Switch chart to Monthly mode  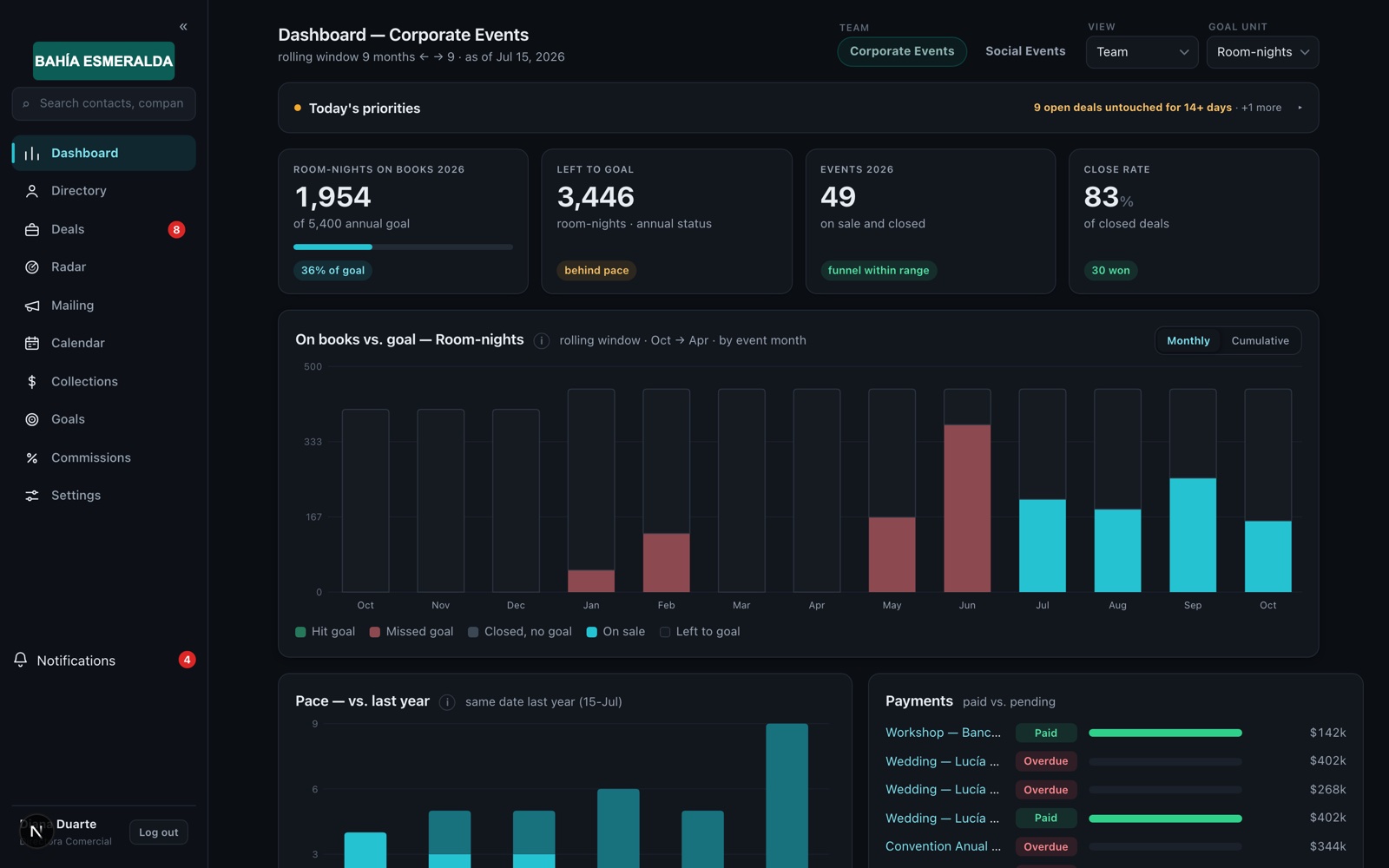(1188, 340)
